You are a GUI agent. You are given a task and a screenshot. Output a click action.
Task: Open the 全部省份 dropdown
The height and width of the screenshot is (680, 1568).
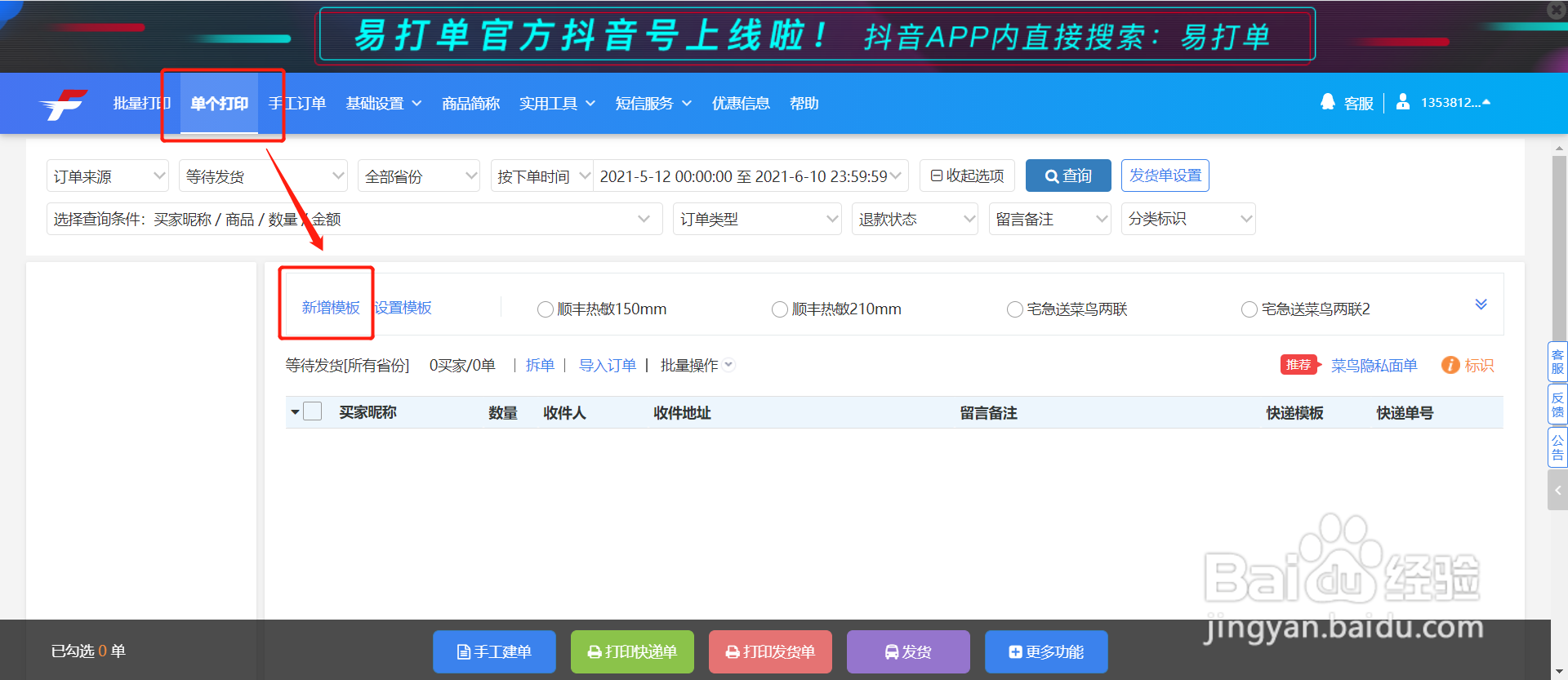pyautogui.click(x=419, y=176)
